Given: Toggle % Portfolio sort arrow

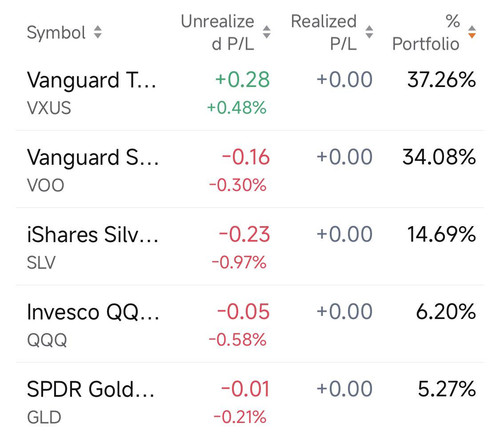Looking at the screenshot, I should click(472, 32).
